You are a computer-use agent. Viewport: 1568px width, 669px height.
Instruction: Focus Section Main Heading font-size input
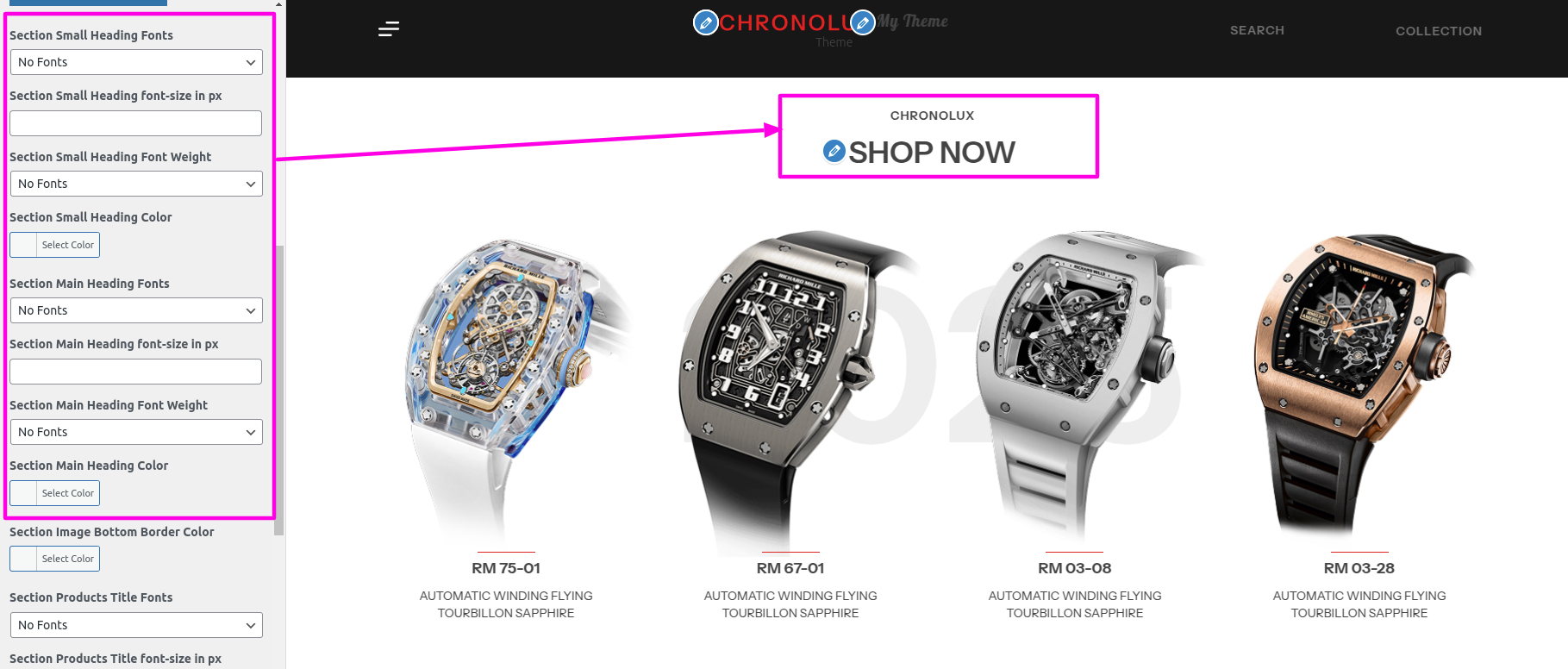tap(136, 372)
